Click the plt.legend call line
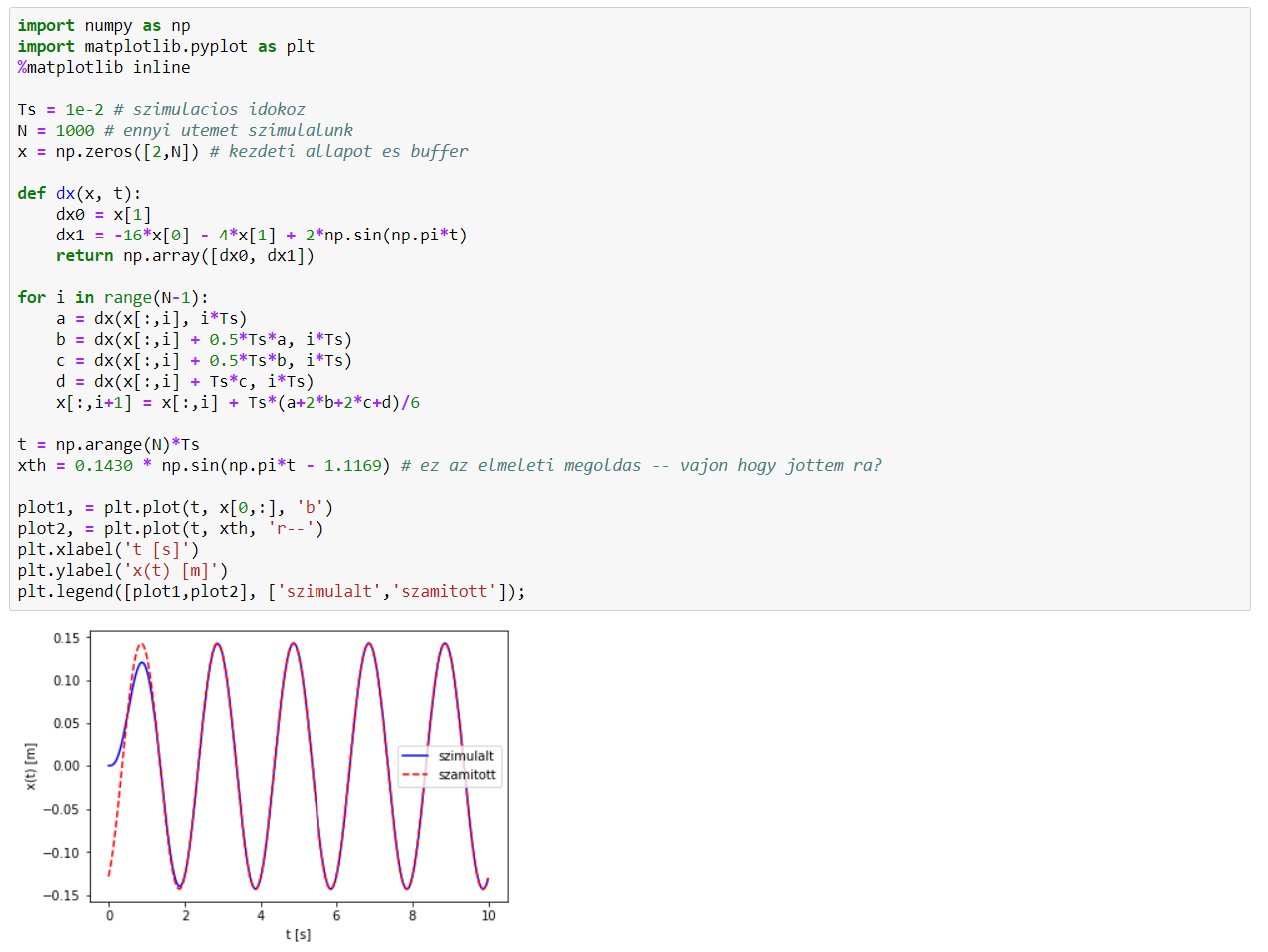 [x=271, y=591]
